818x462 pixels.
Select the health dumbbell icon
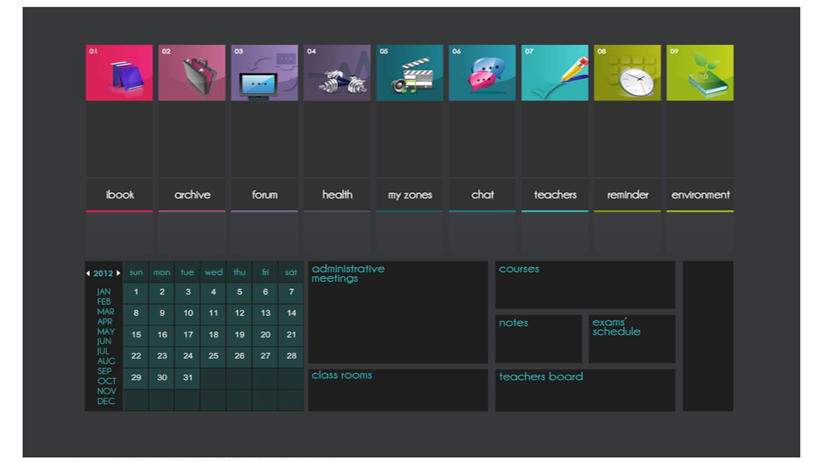(x=337, y=73)
